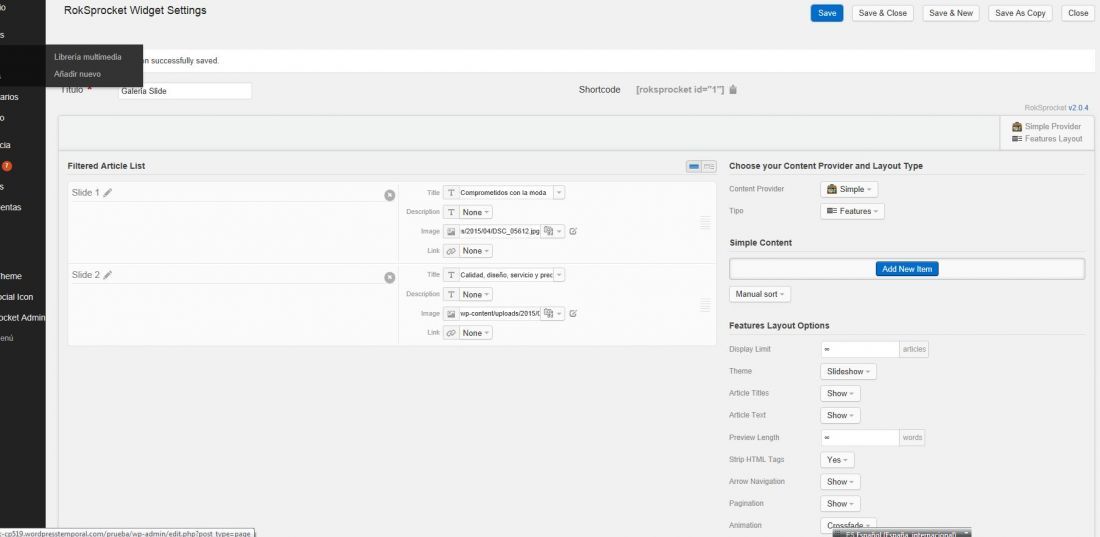Click the Save button
The height and width of the screenshot is (537, 1100).
pyautogui.click(x=826, y=13)
